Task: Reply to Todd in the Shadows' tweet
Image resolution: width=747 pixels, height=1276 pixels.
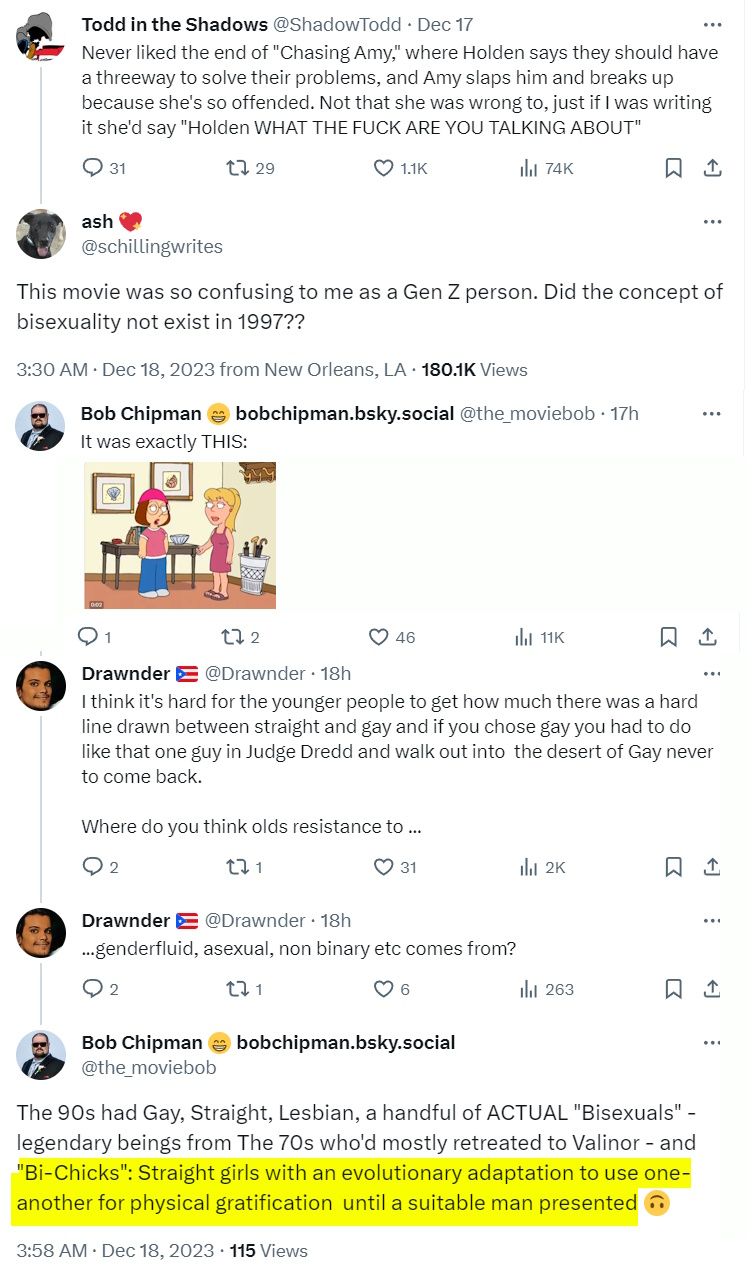Action: (92, 168)
